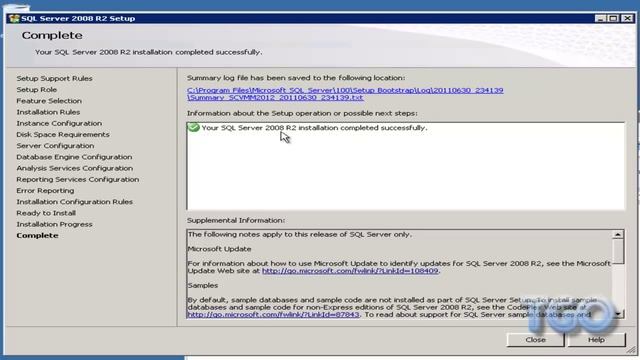Select the Database Engine Configuration step
The image size is (640, 360).
tap(74, 157)
